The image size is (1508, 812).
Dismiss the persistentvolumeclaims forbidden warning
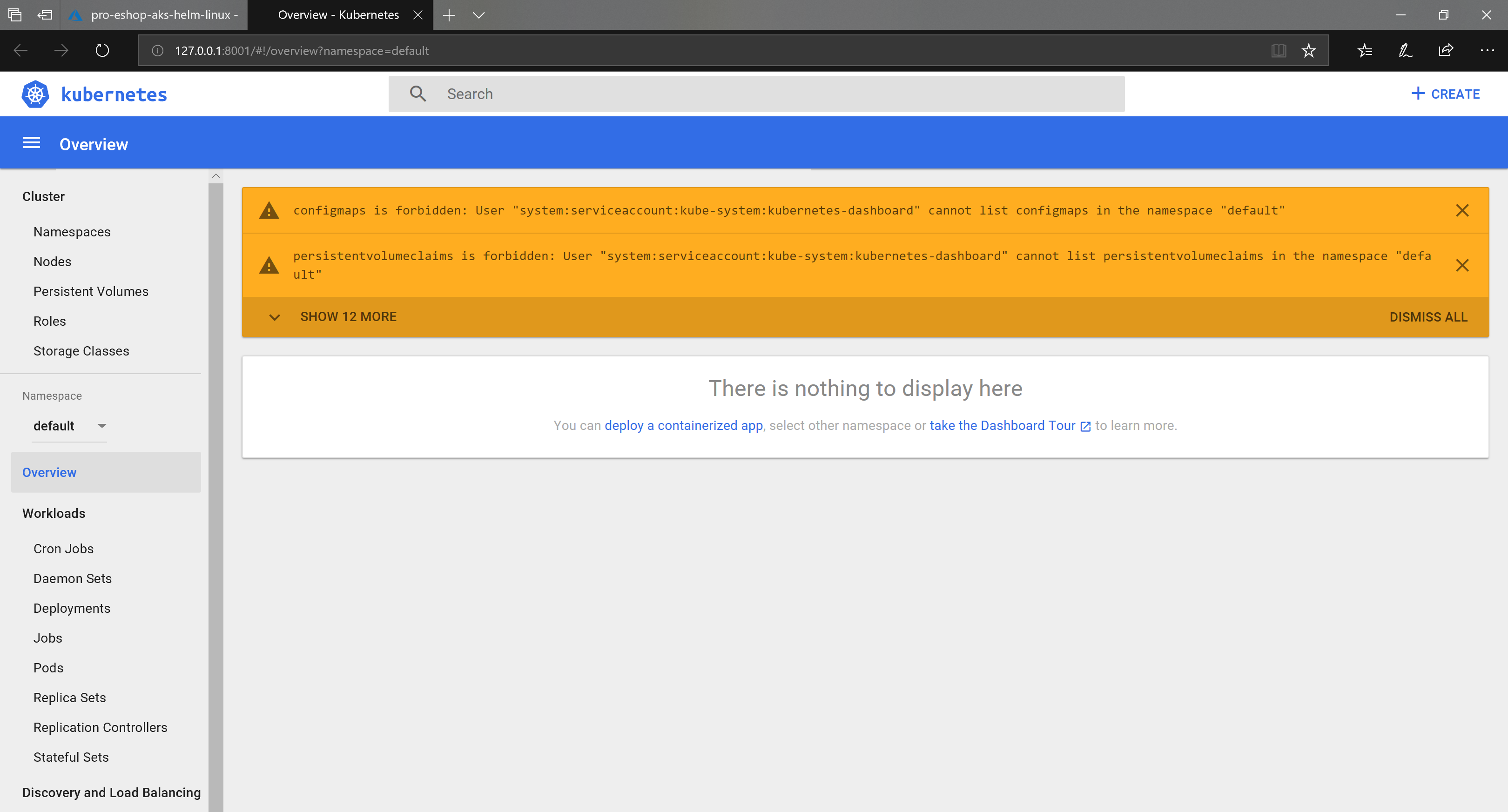click(1462, 265)
